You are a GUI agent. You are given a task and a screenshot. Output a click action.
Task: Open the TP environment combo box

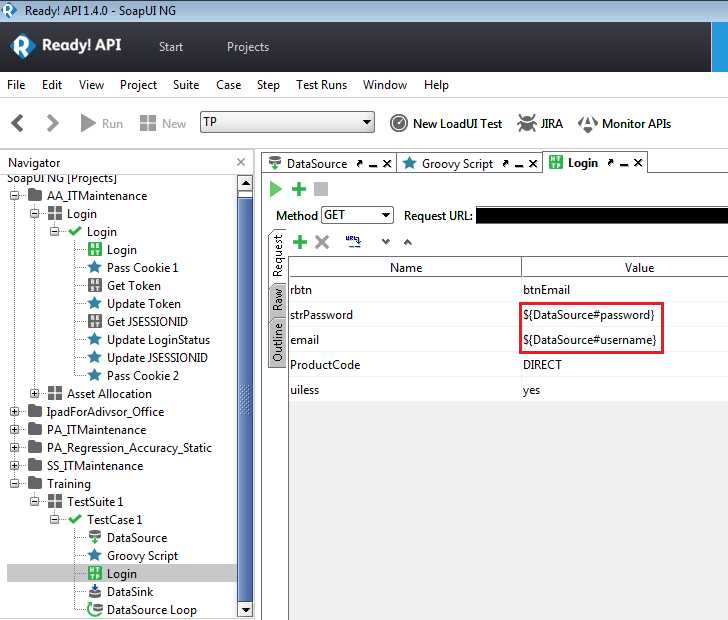tap(287, 122)
